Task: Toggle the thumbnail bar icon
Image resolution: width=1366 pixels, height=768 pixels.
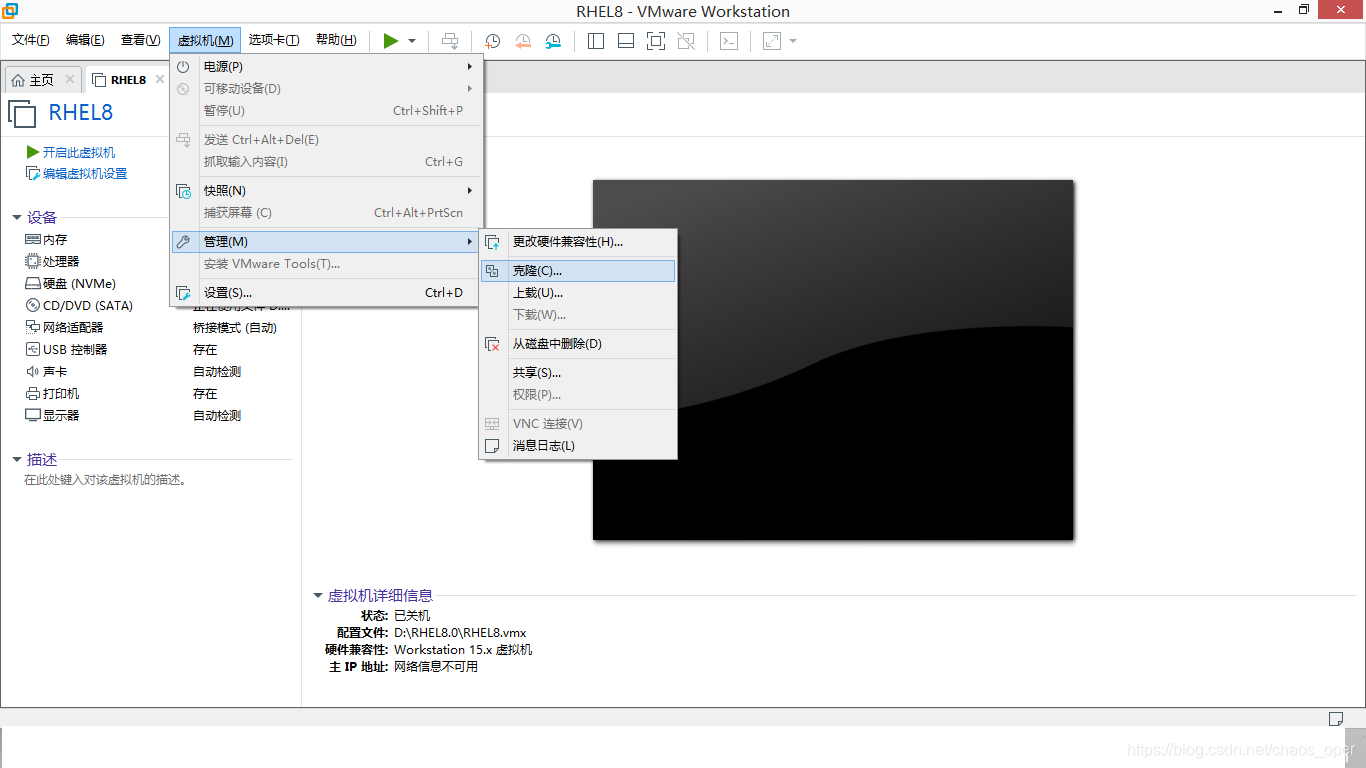Action: [626, 41]
